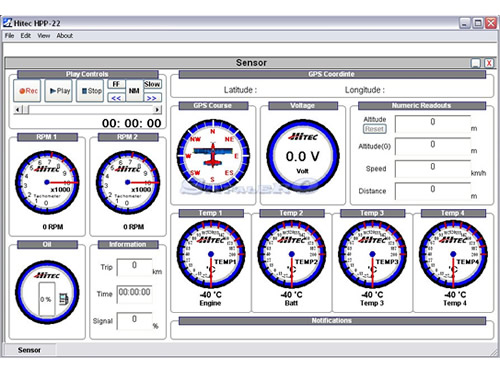Open the About menu

(64, 36)
